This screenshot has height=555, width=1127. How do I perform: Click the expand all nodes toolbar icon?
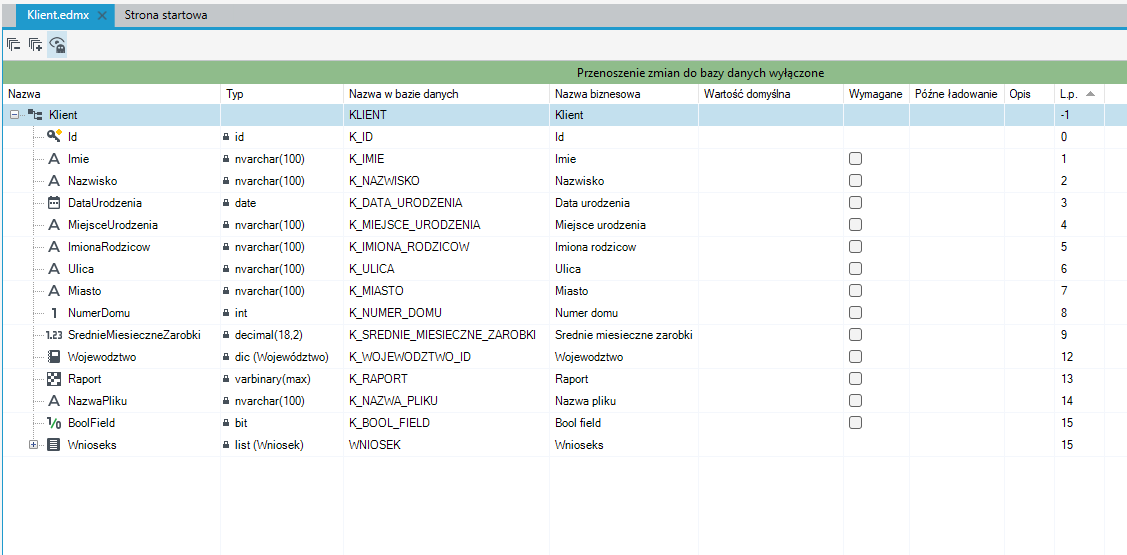pyautogui.click(x=35, y=45)
